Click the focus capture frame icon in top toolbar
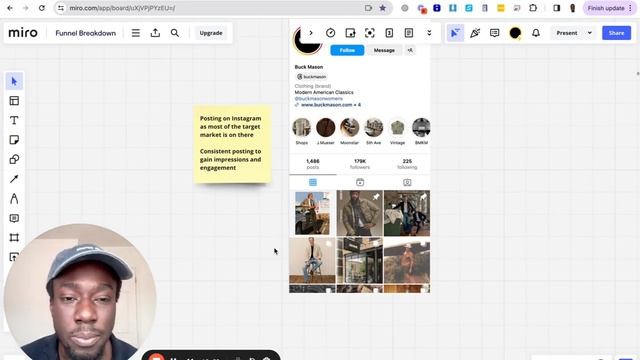This screenshot has height=360, width=640. pyautogui.click(x=370, y=33)
